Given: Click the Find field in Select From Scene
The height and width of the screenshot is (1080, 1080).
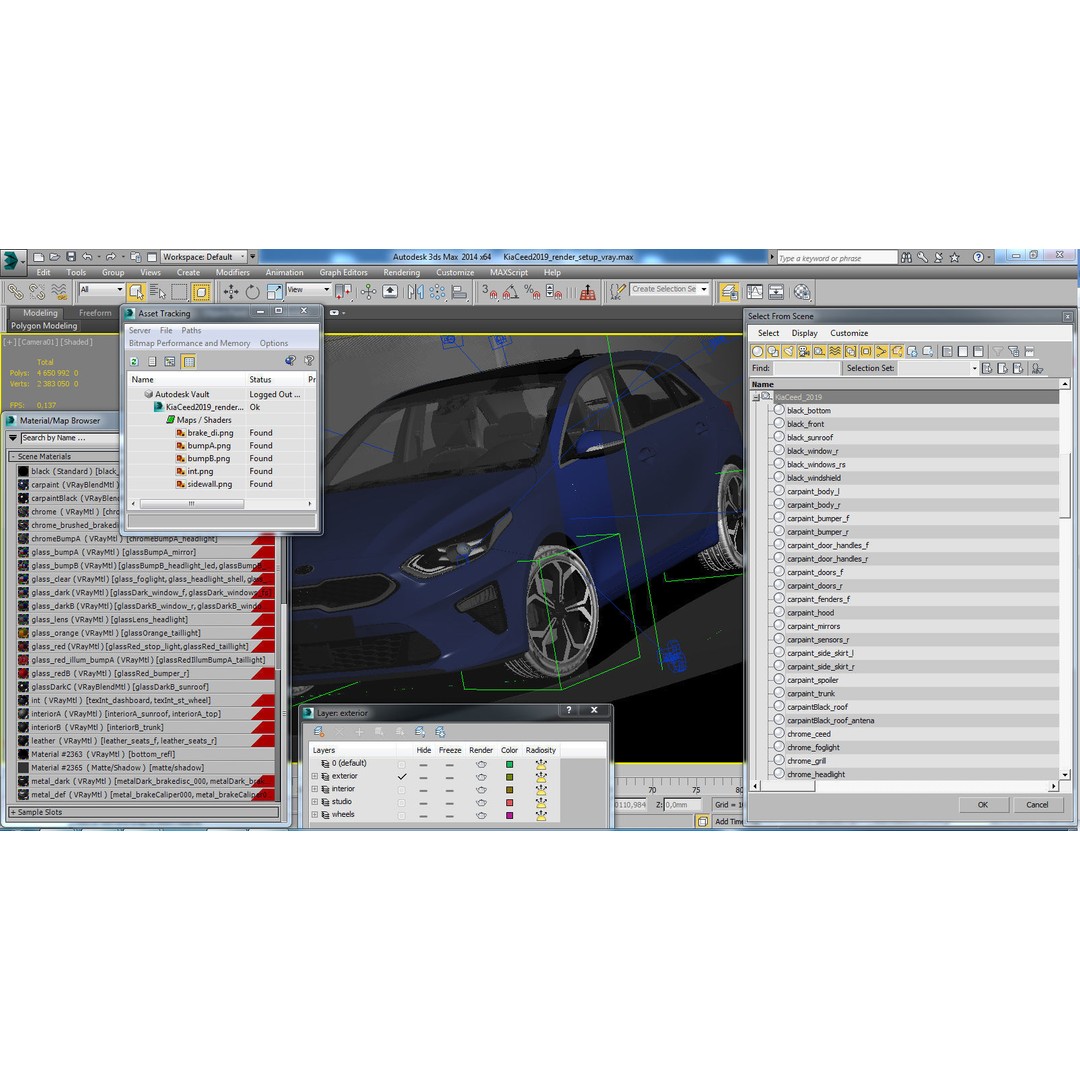Looking at the screenshot, I should [806, 368].
